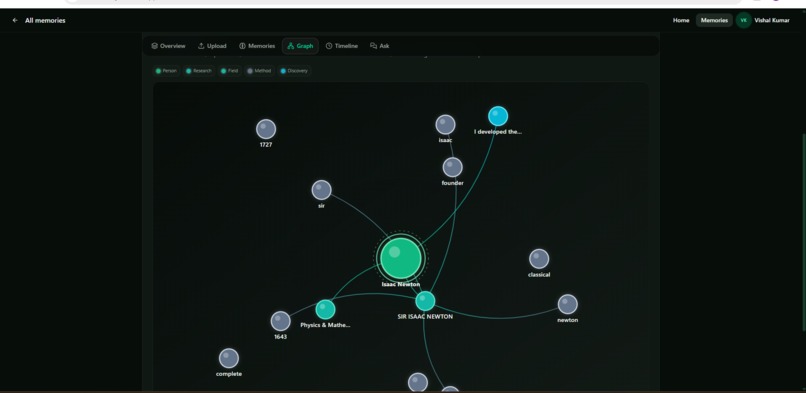Viewport: 806px width, 393px height.
Task: Click the back arrow beside All memories
Action: 15,21
